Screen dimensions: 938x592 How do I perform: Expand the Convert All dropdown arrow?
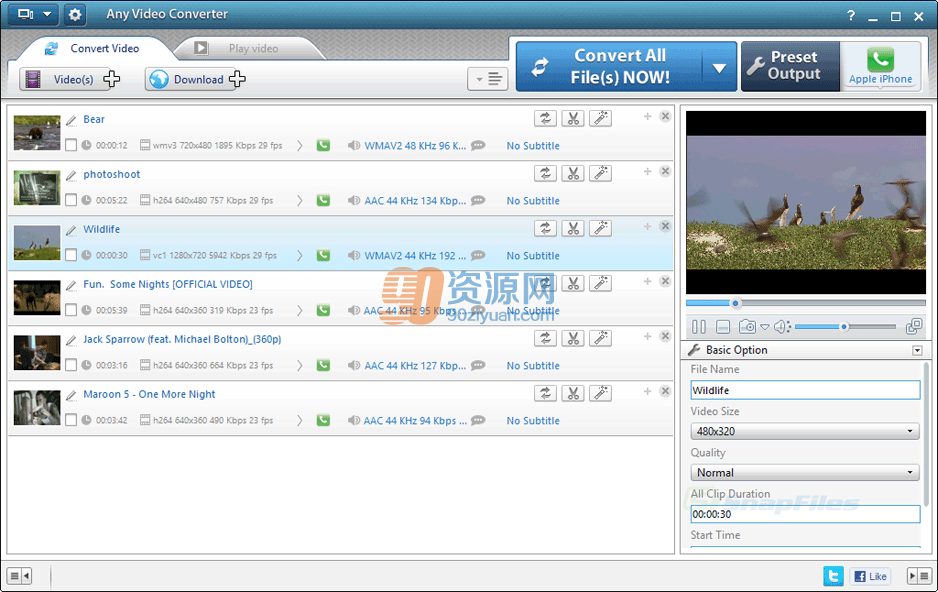pos(720,68)
